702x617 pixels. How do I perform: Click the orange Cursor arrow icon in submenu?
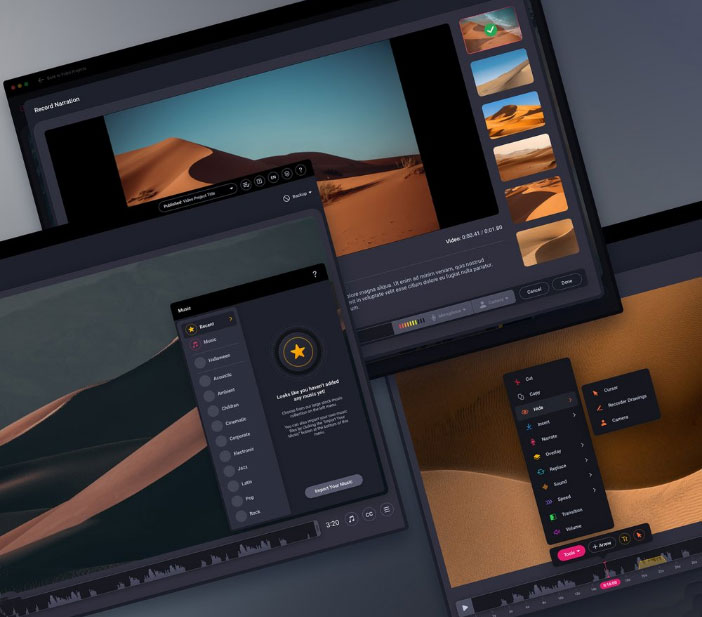[x=595, y=393]
